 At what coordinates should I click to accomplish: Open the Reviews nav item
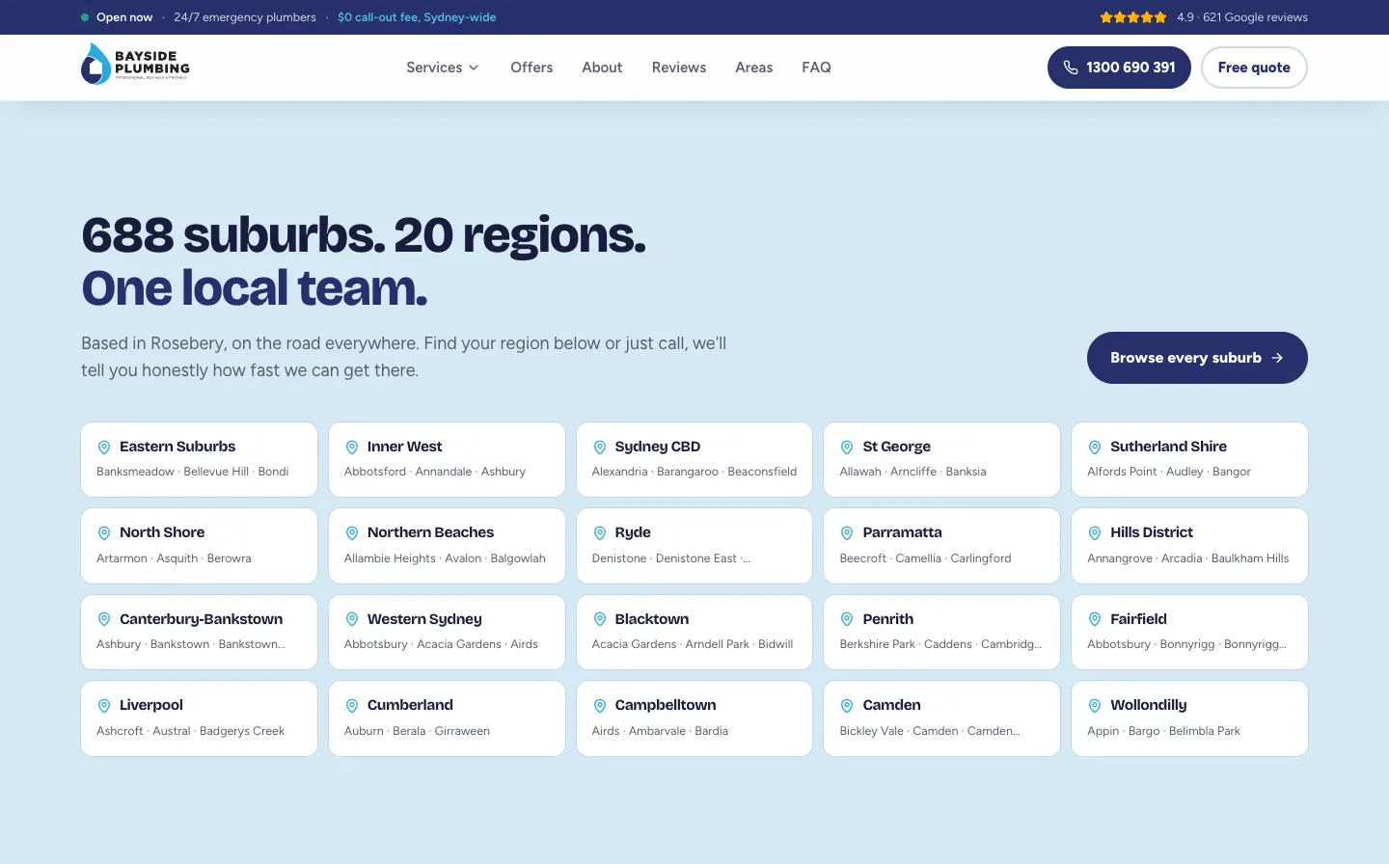pyautogui.click(x=679, y=68)
